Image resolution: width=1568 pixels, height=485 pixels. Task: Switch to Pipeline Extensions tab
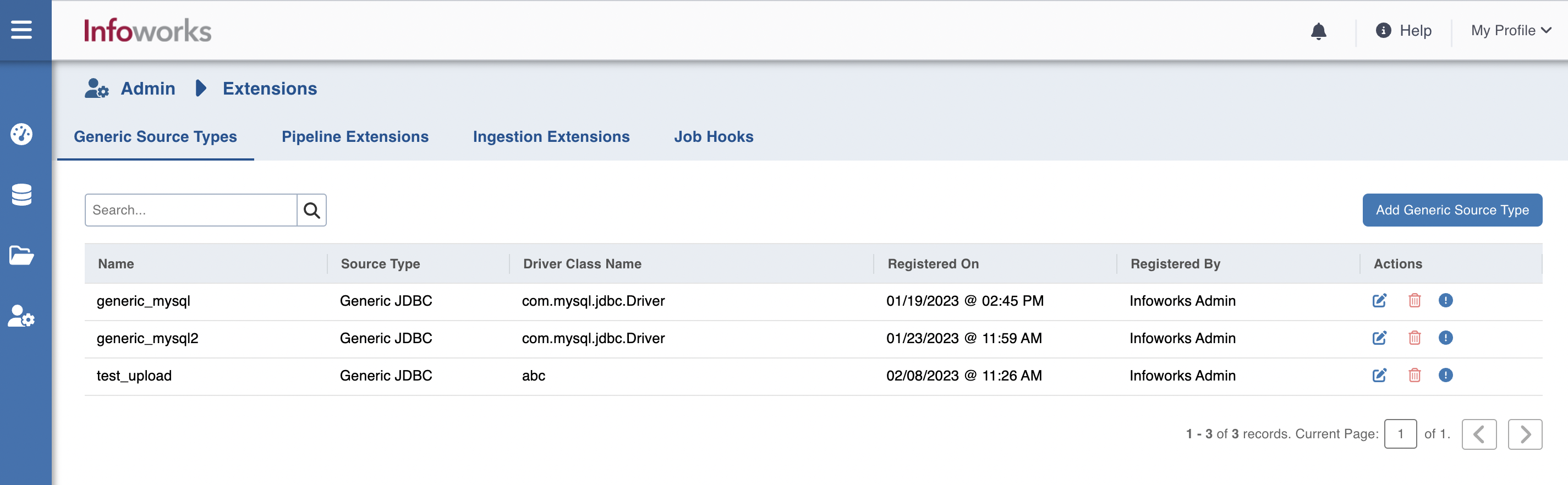pos(355,137)
